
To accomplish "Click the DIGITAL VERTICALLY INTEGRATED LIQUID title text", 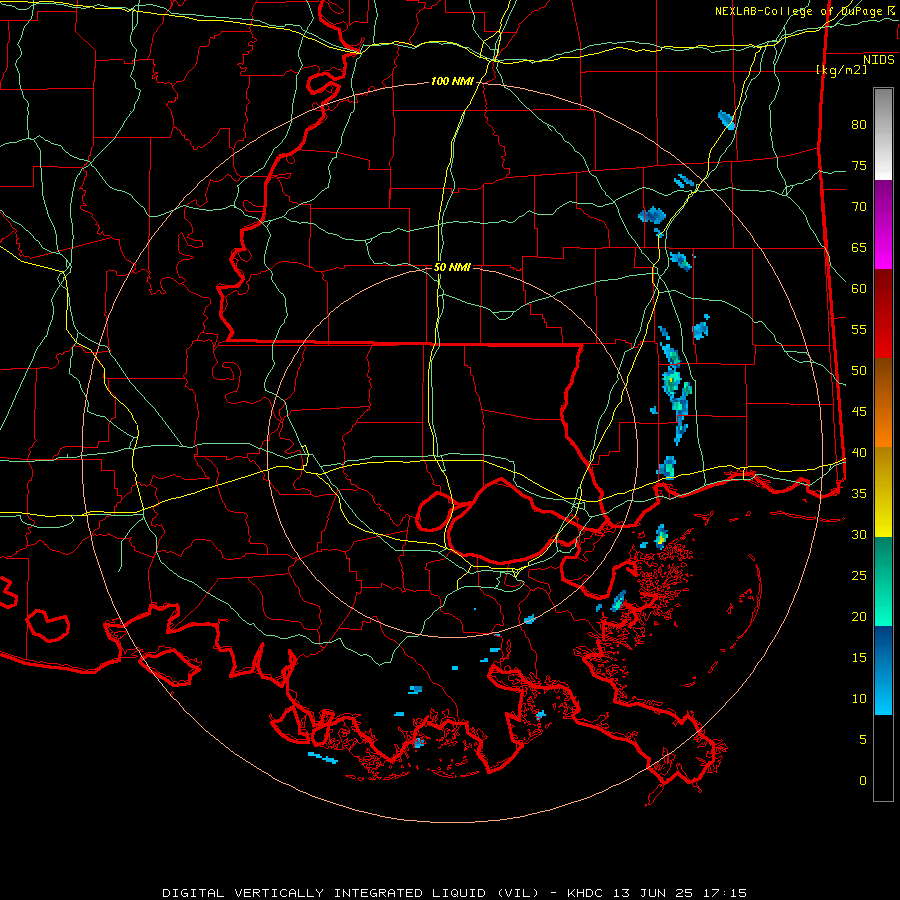I will (x=324, y=893).
